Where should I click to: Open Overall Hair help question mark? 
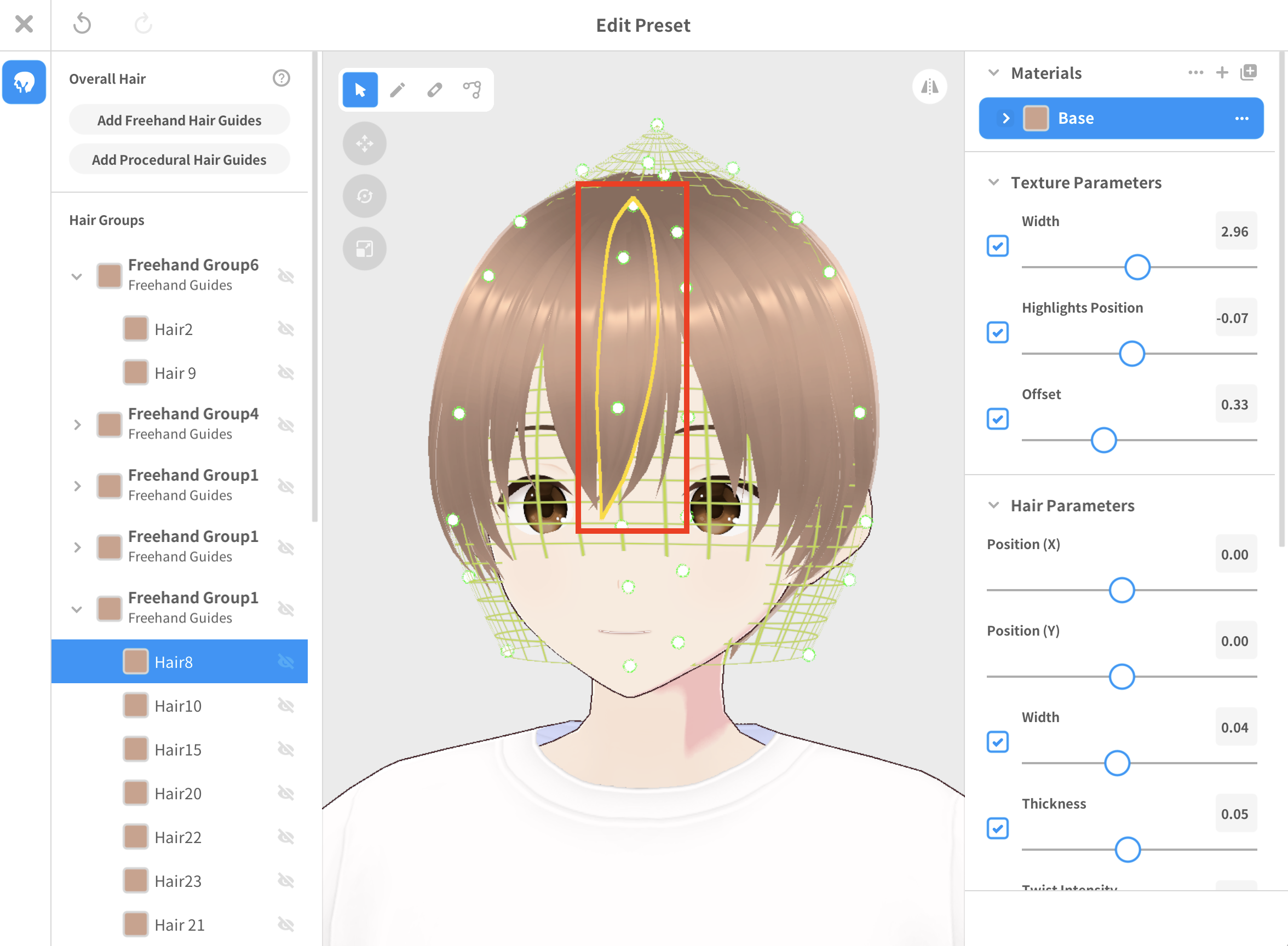click(x=281, y=78)
